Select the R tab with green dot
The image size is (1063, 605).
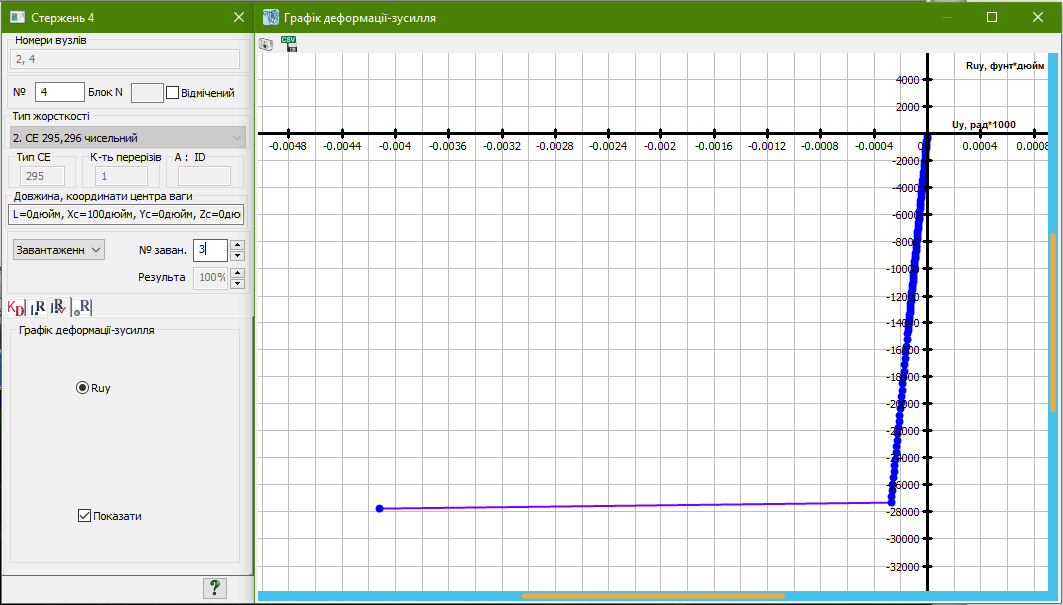83,308
